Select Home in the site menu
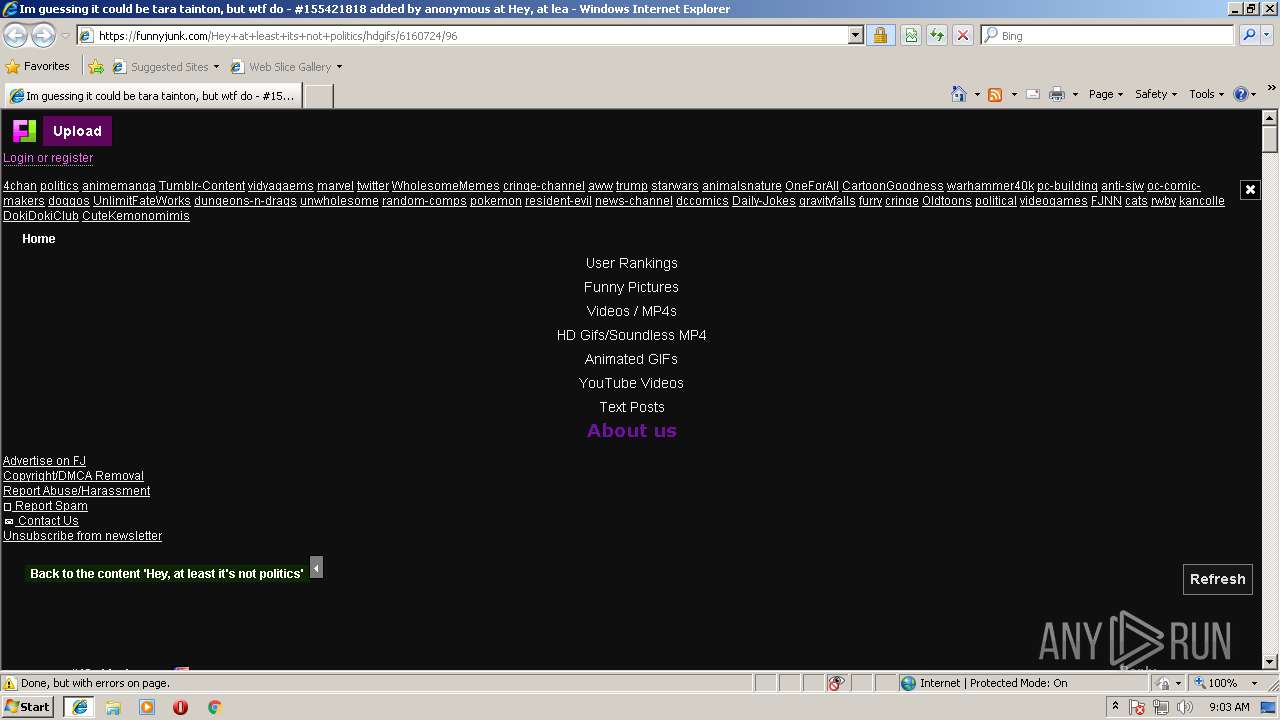This screenshot has height=720, width=1280. 39,239
